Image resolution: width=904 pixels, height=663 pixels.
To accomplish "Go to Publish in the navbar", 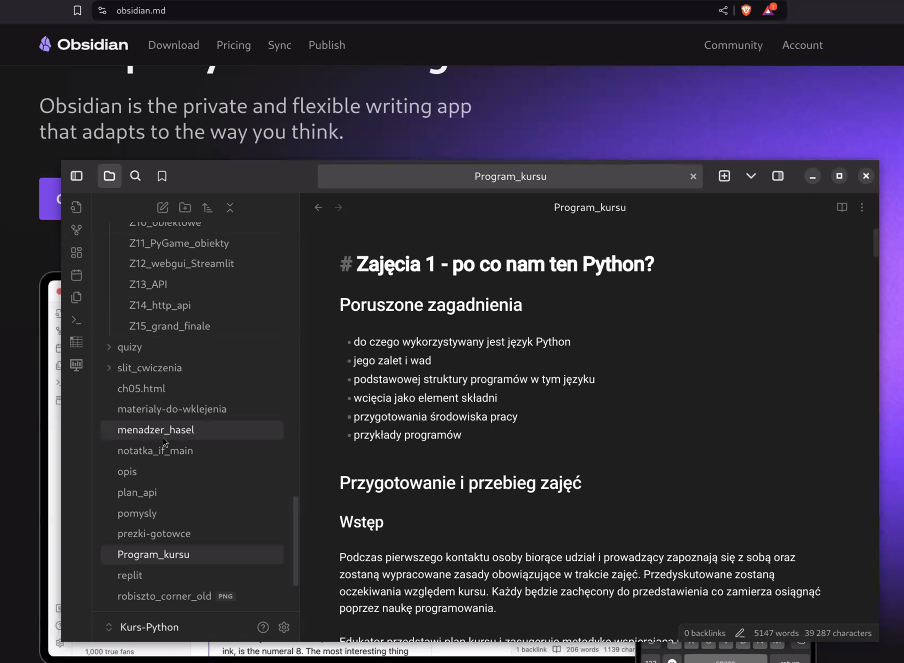I will click(327, 45).
